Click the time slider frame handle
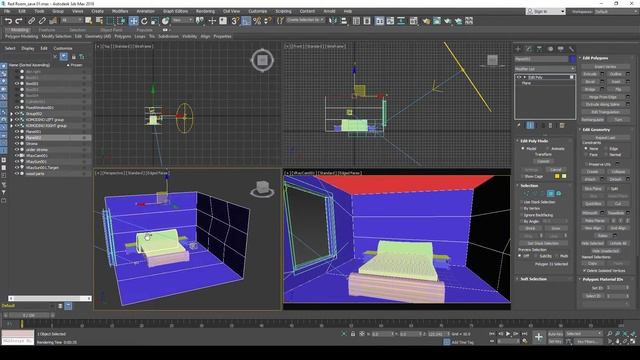 [x=29, y=315]
